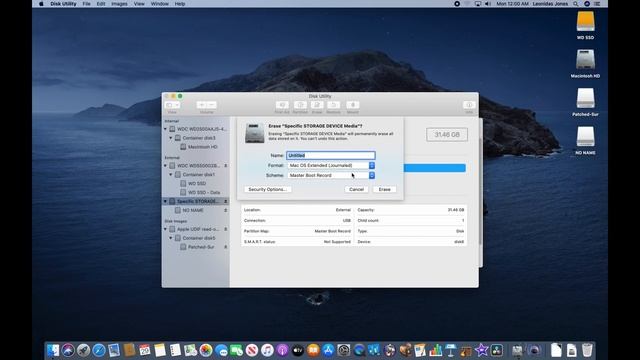Click the Partition toolbar icon
Image resolution: width=640 pixels, height=360 pixels.
pyautogui.click(x=300, y=105)
